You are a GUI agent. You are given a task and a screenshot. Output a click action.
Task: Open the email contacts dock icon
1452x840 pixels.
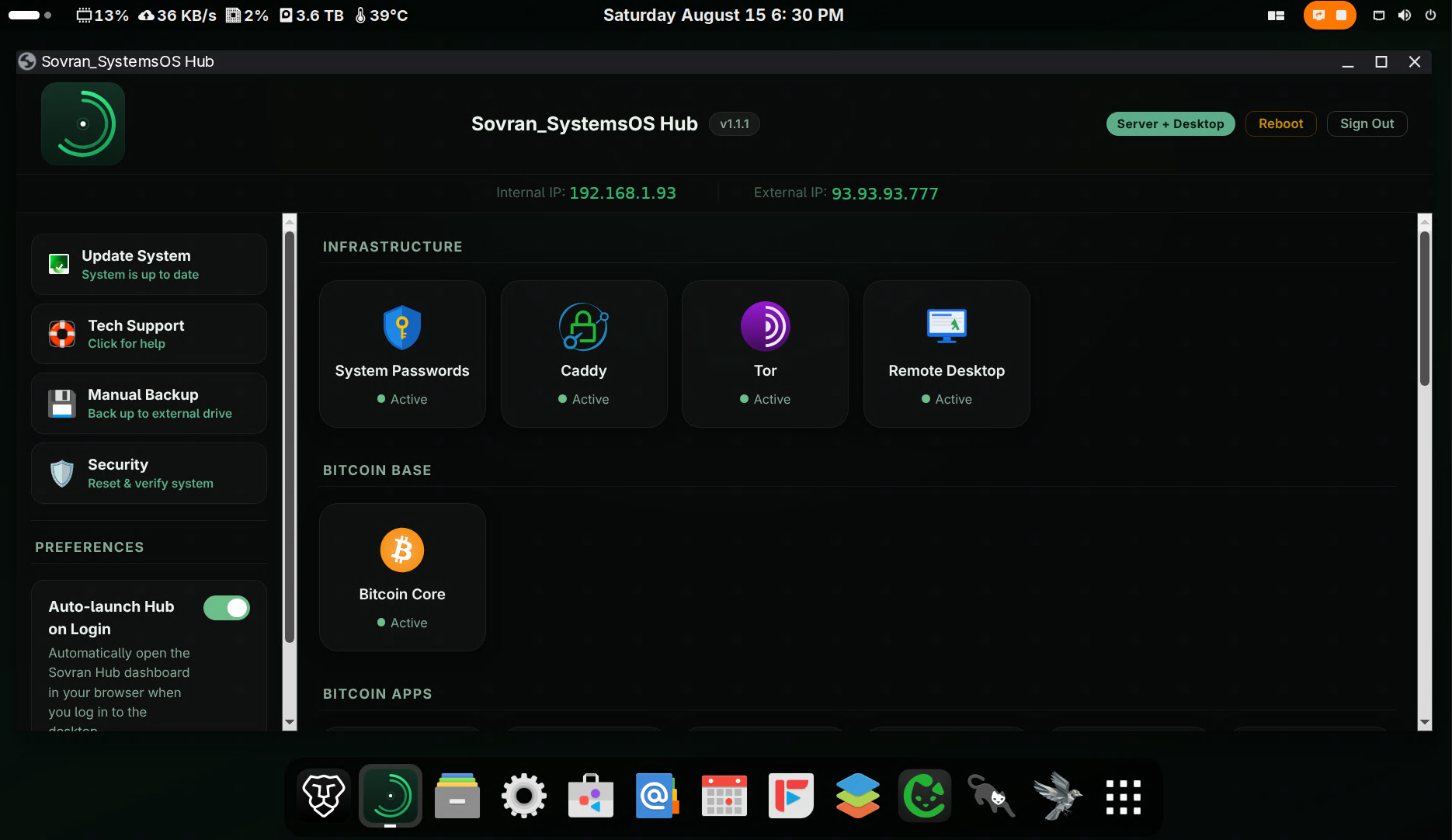coord(657,796)
